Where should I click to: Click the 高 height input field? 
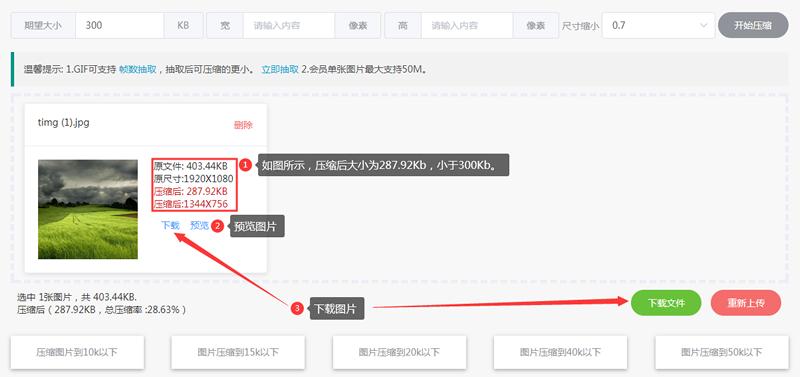point(467,25)
